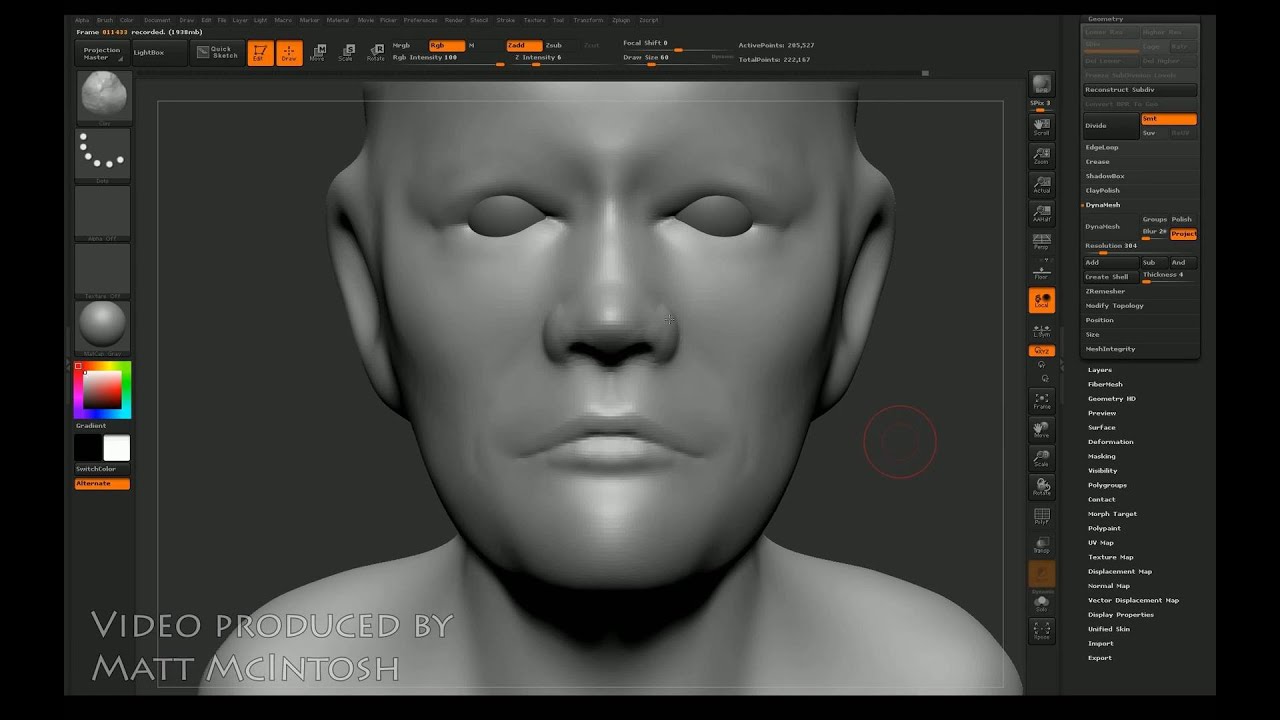Toggle Transp transparency mode

pos(1041,544)
